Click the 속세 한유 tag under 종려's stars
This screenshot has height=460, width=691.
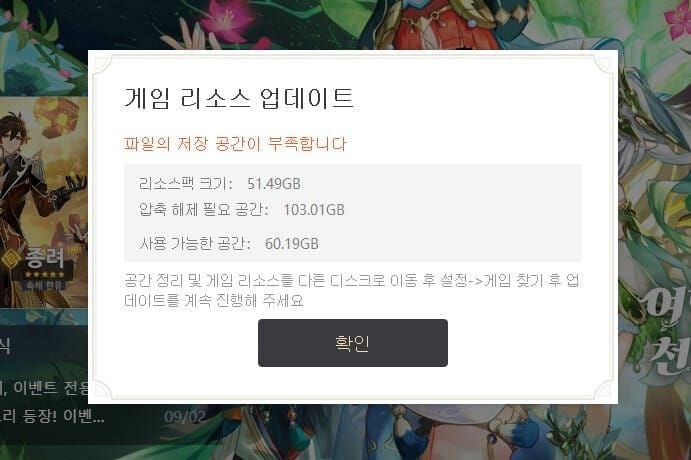tap(45, 286)
